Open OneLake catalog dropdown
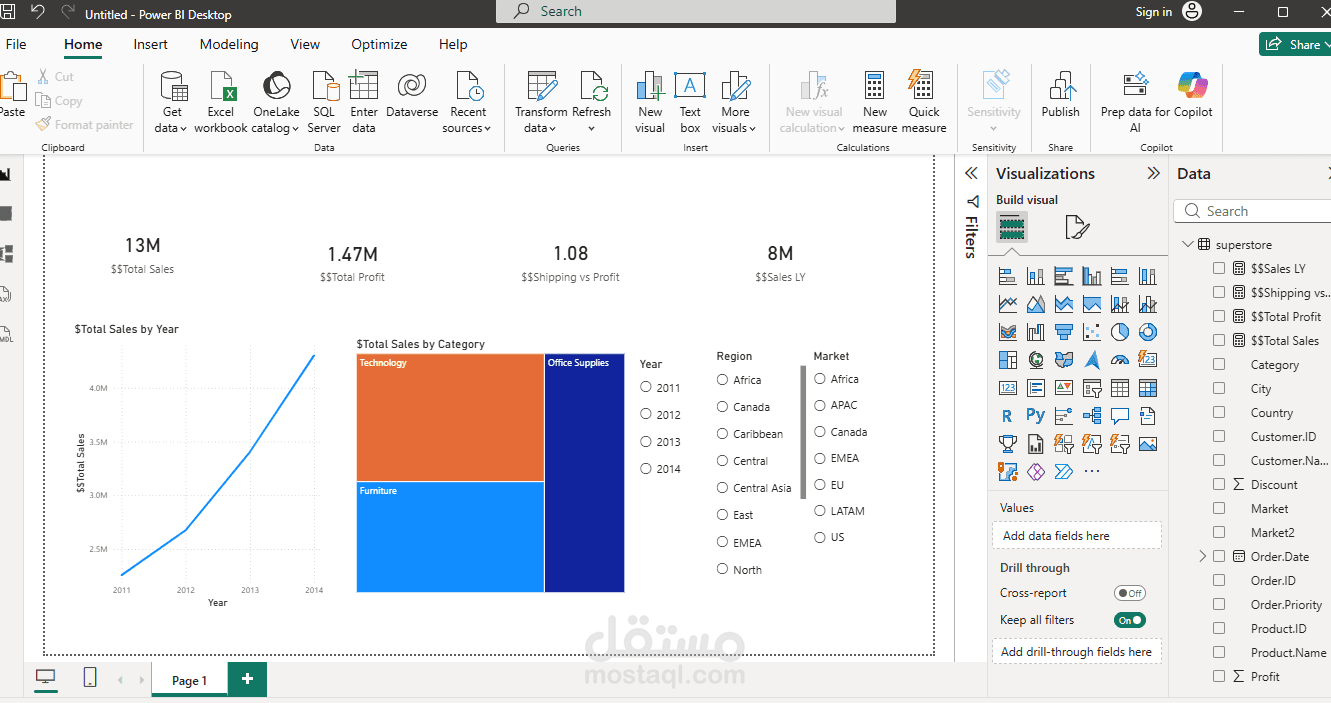 (x=296, y=129)
